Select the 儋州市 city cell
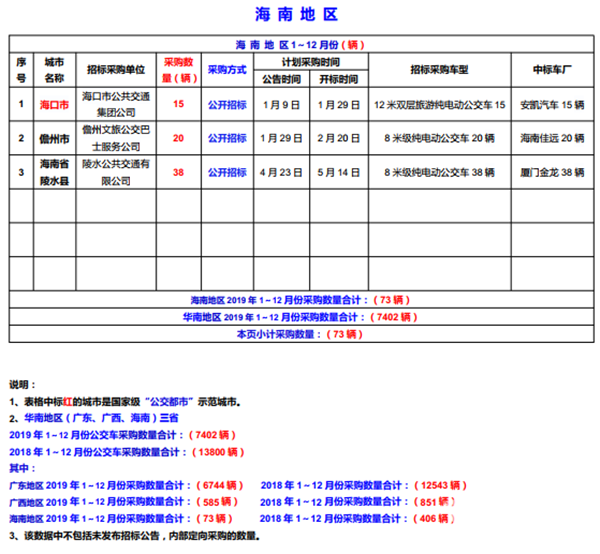The image size is (600, 554). (x=54, y=138)
